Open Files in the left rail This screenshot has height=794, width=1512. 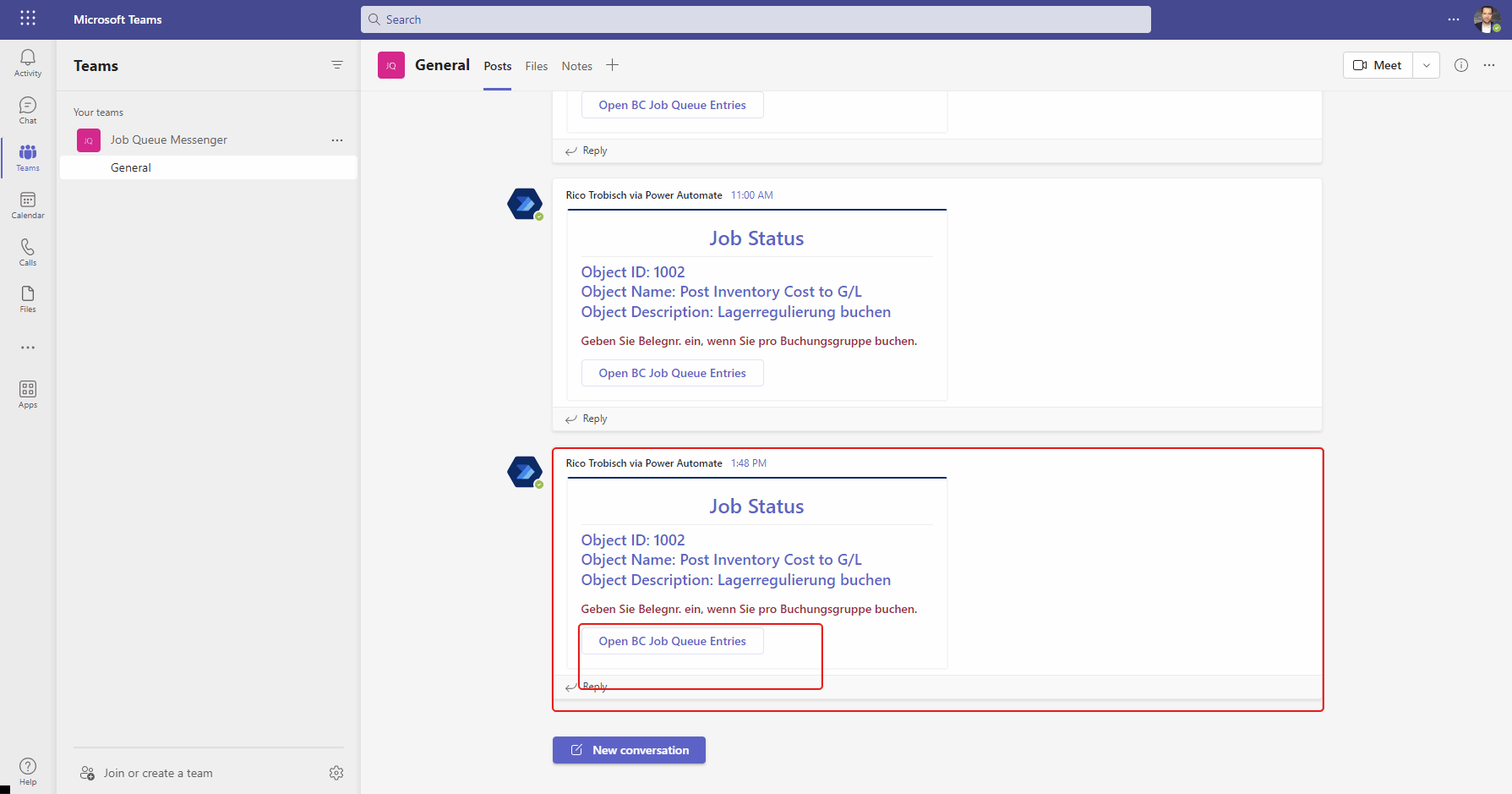pos(28,298)
